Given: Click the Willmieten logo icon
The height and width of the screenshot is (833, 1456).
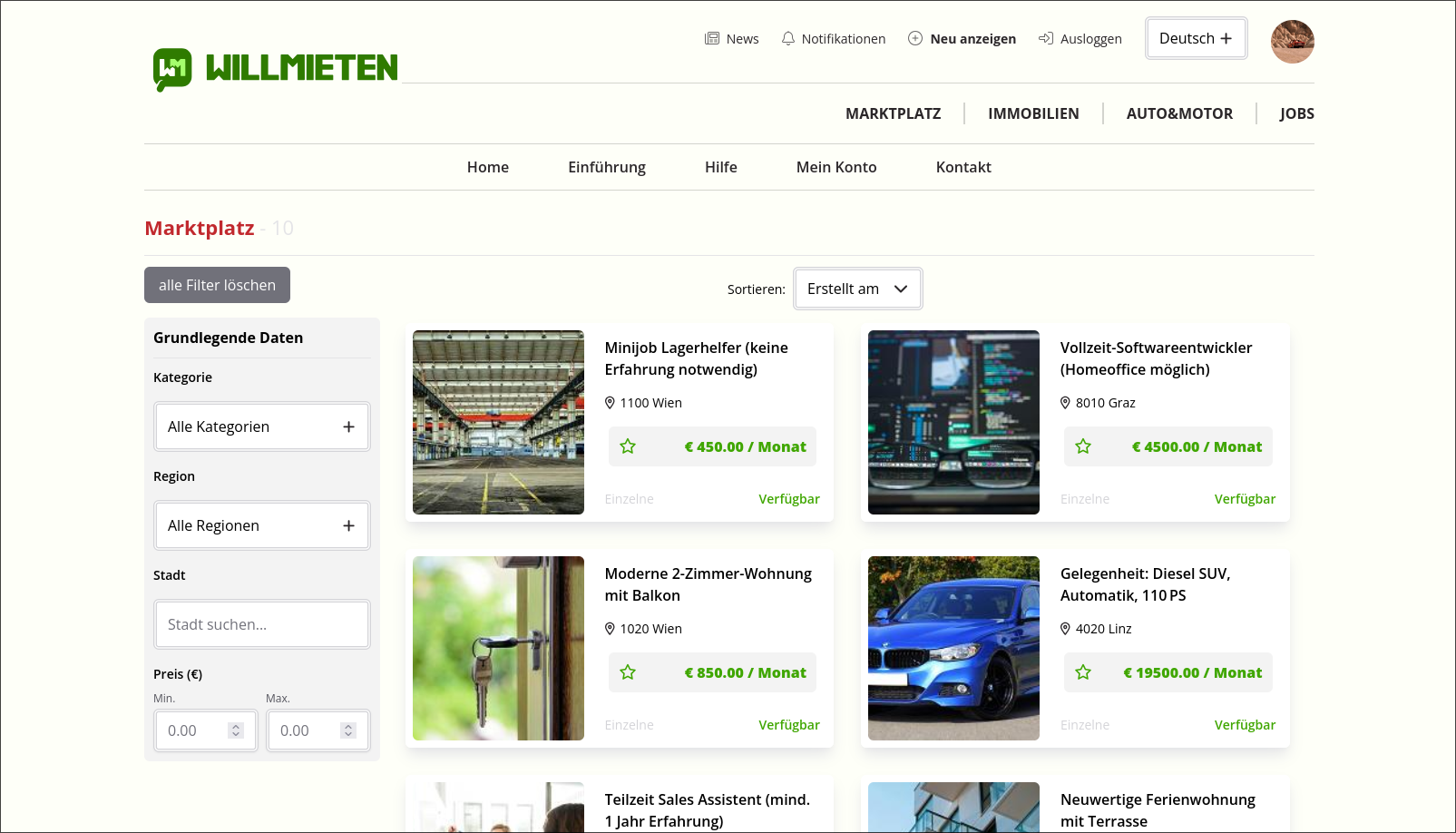Looking at the screenshot, I should (x=172, y=69).
